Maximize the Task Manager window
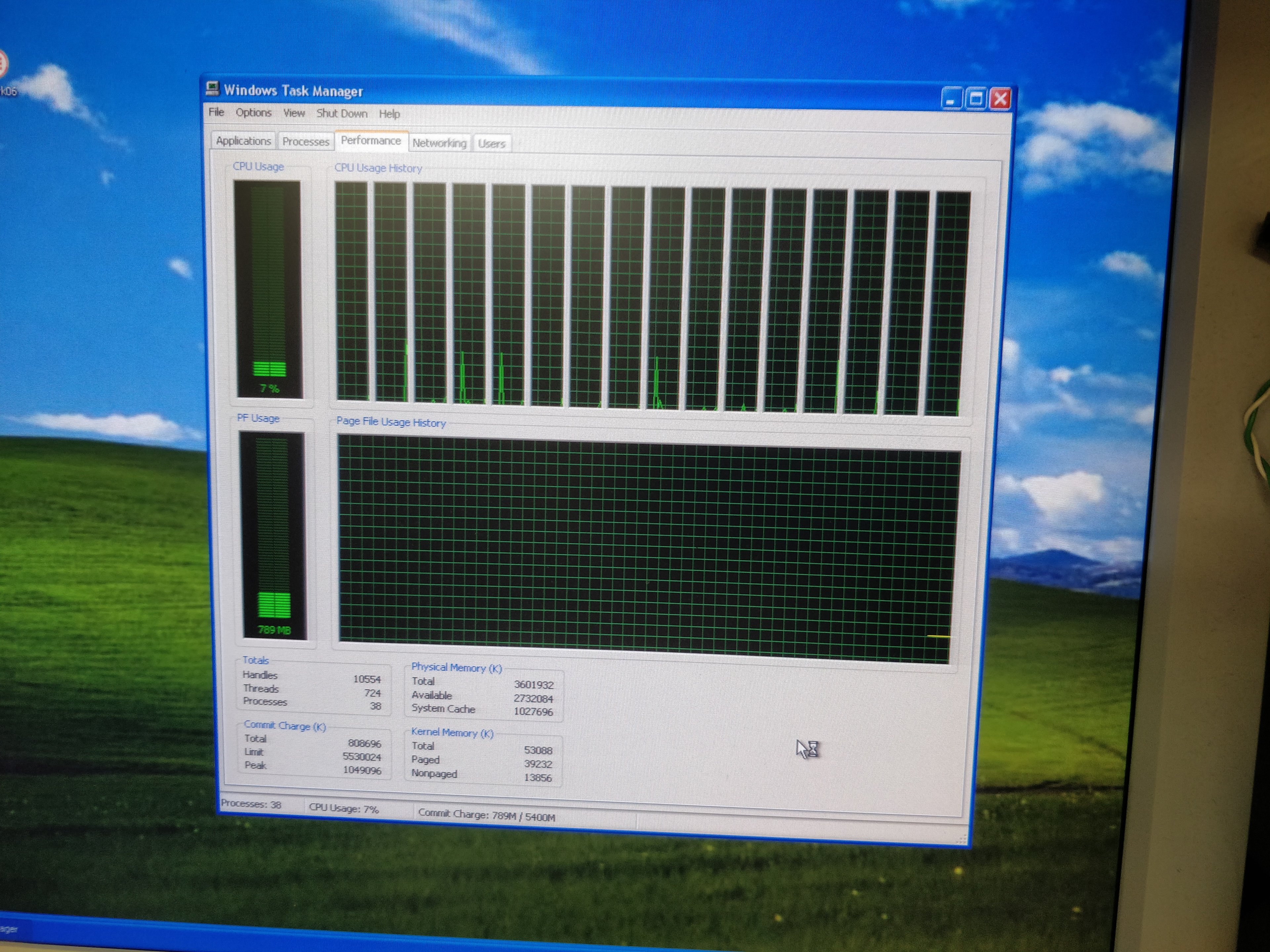The image size is (1270, 952). tap(976, 99)
